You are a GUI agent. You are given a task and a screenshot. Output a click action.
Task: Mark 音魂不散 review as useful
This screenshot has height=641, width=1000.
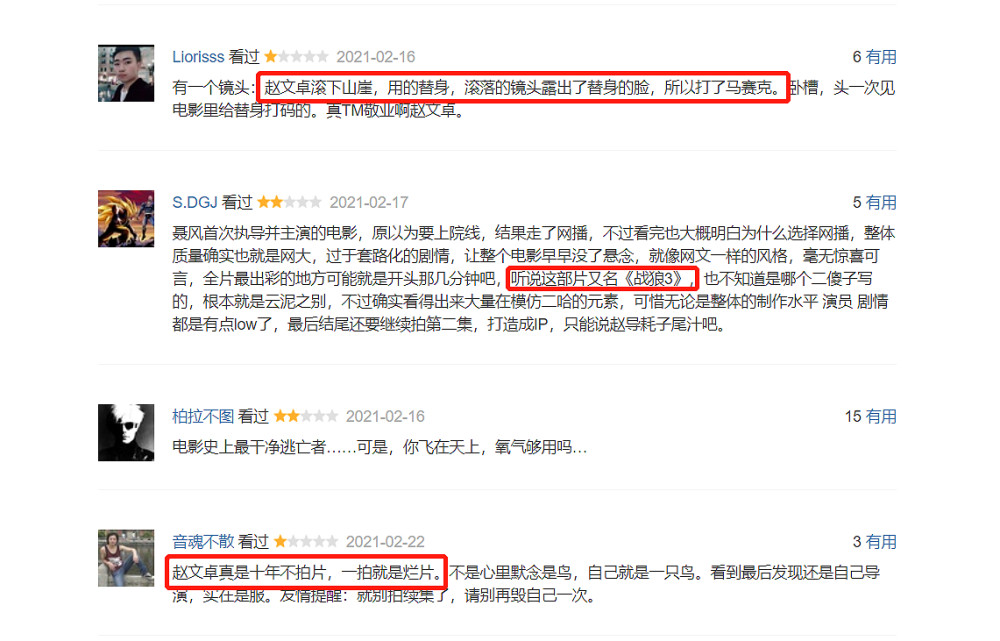(x=881, y=542)
